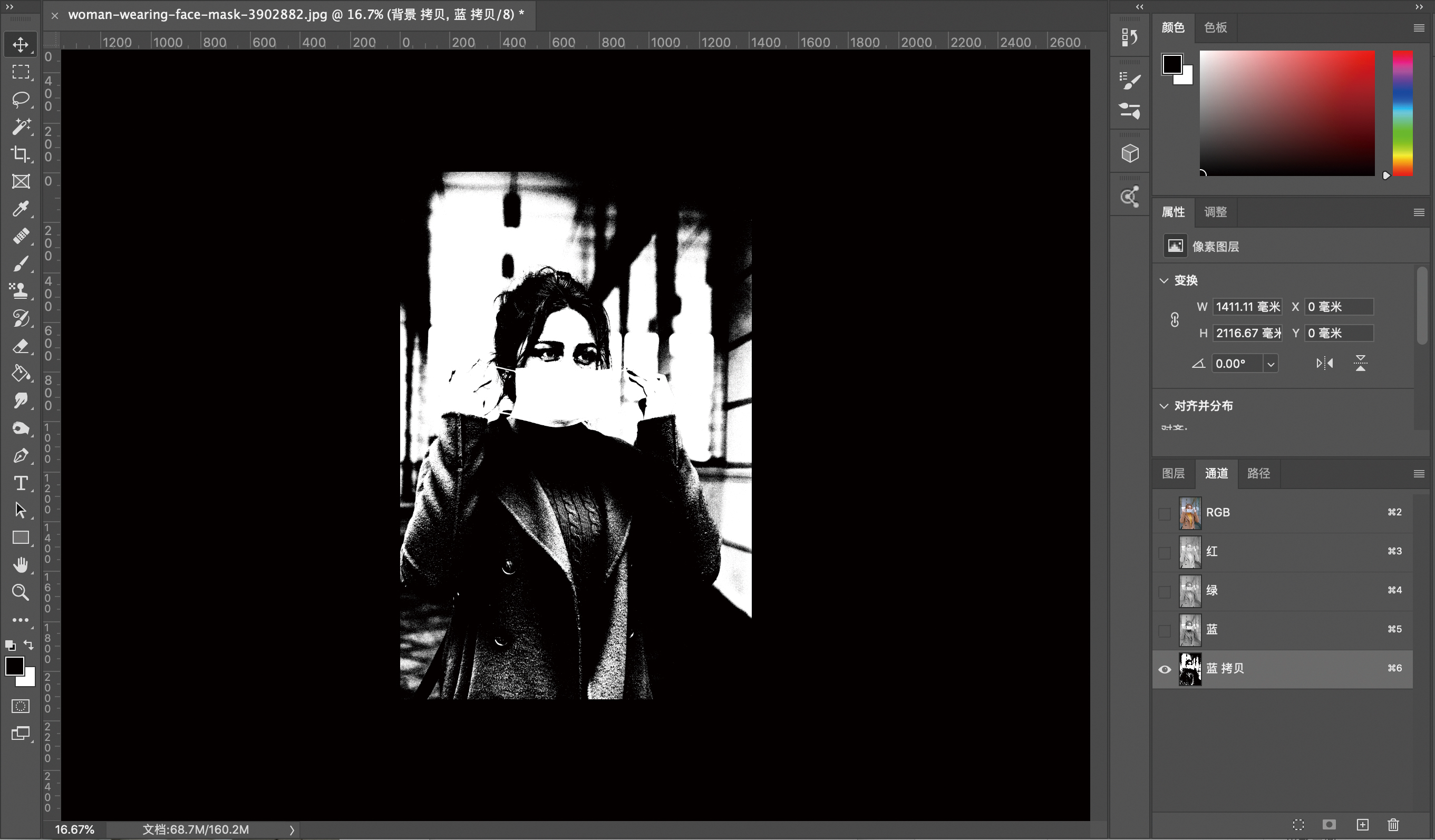Toggle Quick Mask mode
This screenshot has height=840, width=1435.
(x=21, y=706)
